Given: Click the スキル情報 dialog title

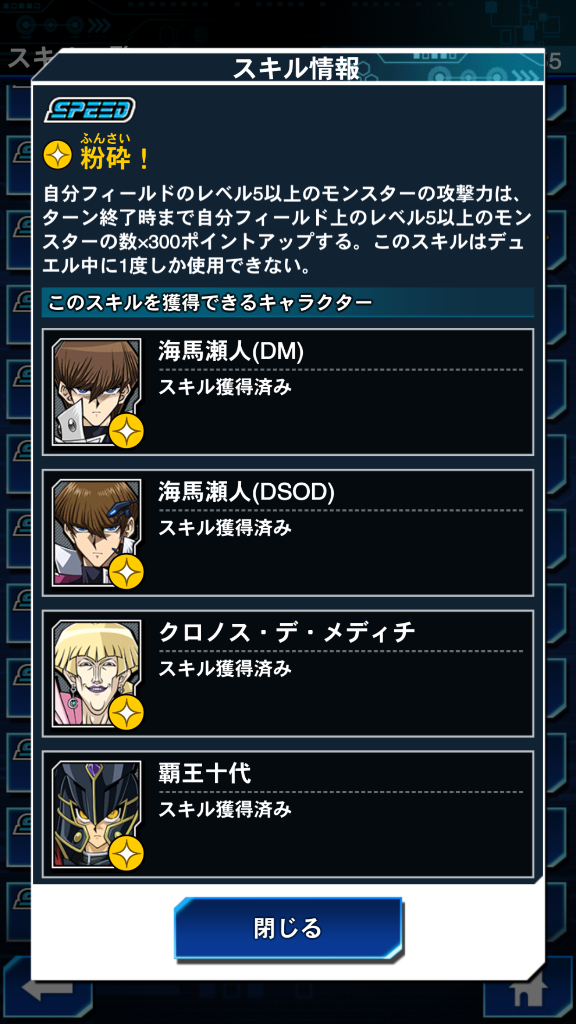Looking at the screenshot, I should pyautogui.click(x=296, y=69).
